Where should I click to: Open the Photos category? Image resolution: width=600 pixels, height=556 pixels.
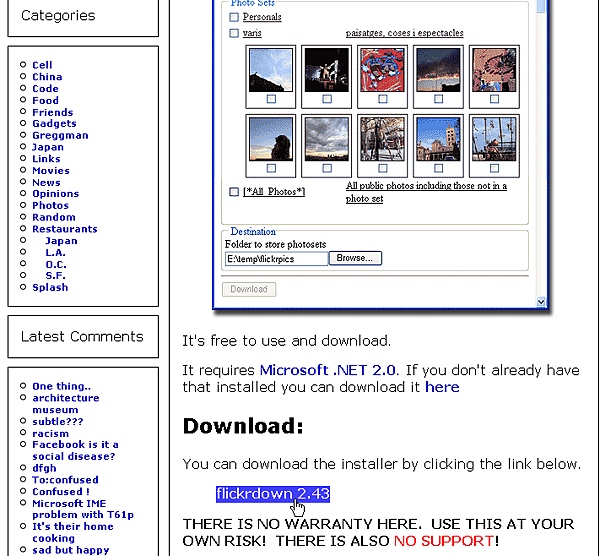pyautogui.click(x=51, y=205)
